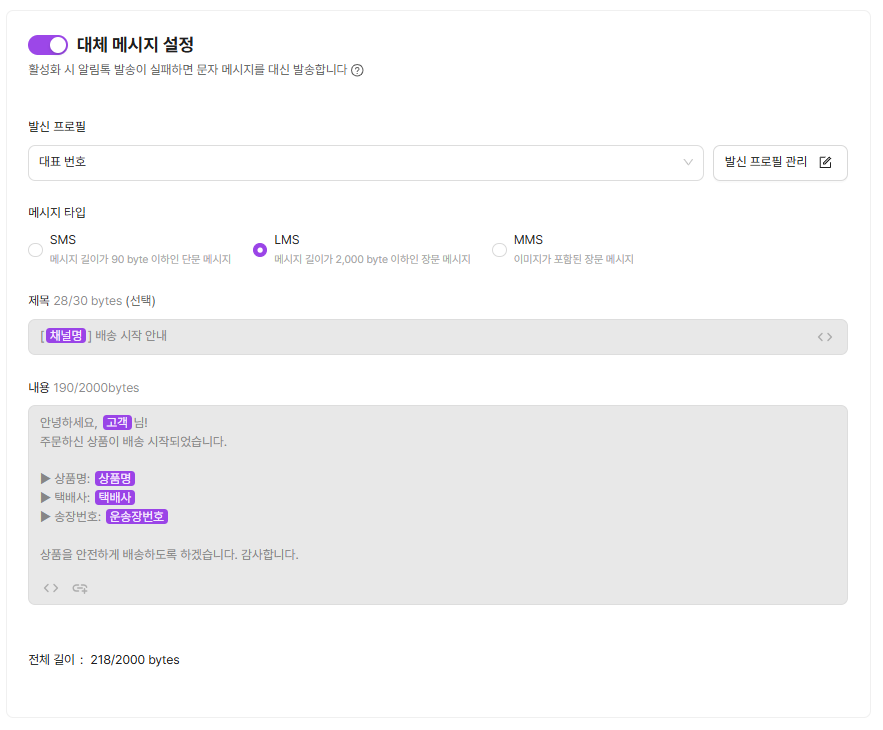Select the 운송장번호 variable tag
Viewport: 883px width, 730px height.
coord(137,517)
